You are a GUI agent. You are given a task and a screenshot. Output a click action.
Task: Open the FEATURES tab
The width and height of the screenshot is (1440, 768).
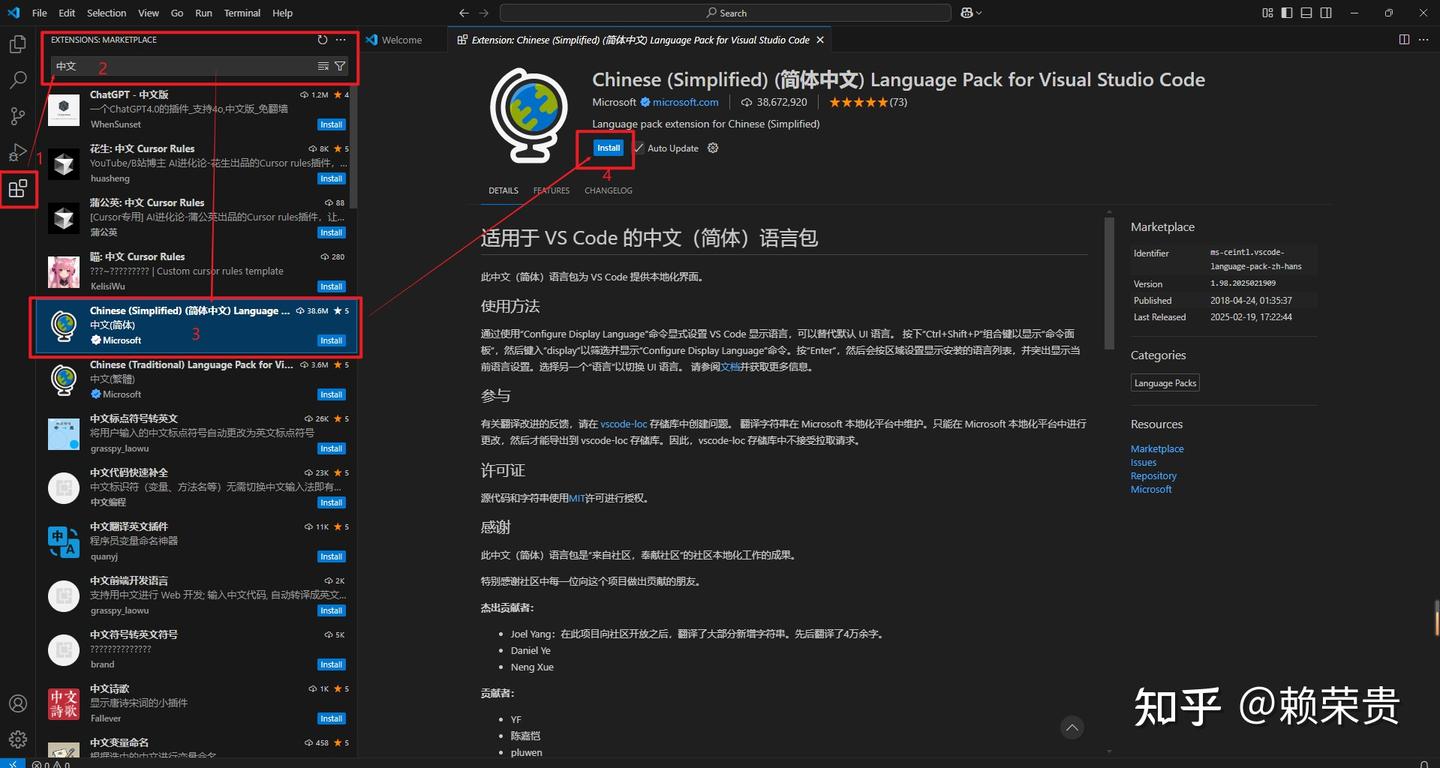coord(551,190)
